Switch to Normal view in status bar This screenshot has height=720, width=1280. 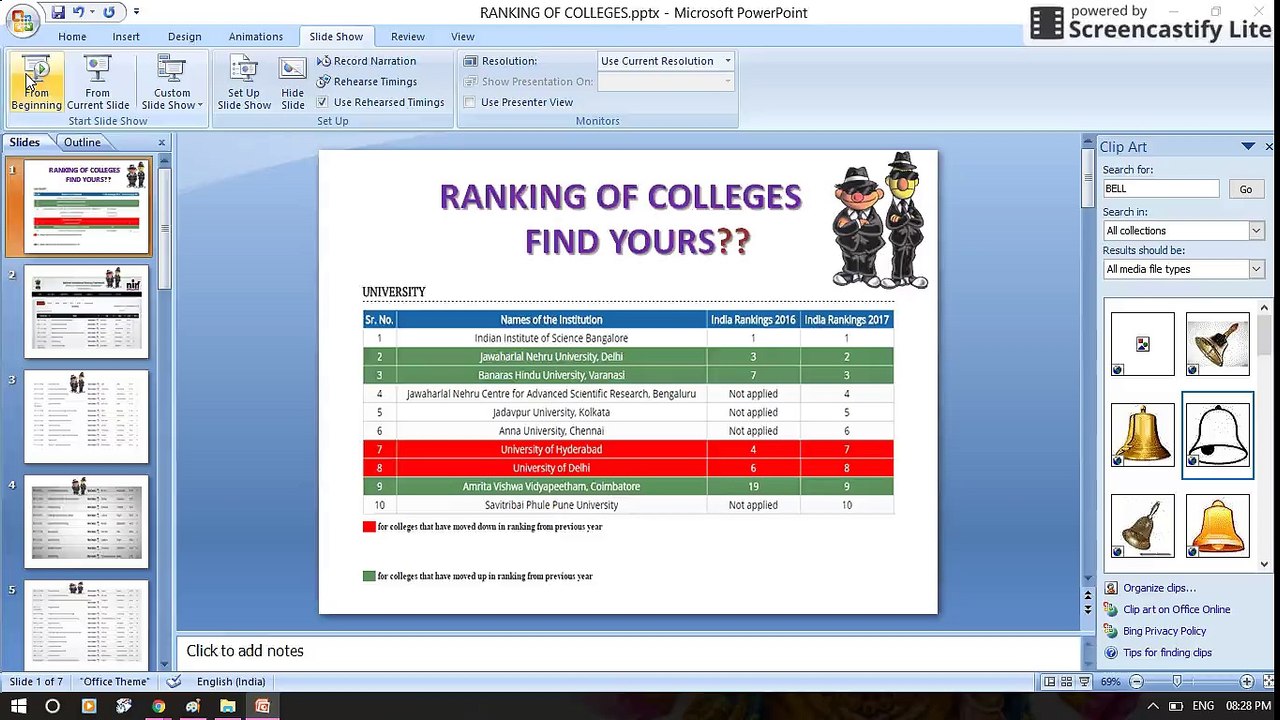click(1049, 681)
